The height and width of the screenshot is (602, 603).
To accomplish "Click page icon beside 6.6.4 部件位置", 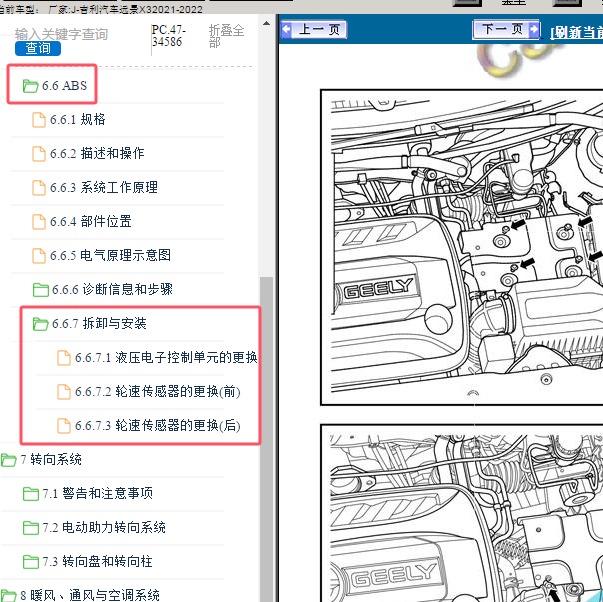I will tap(38, 222).
